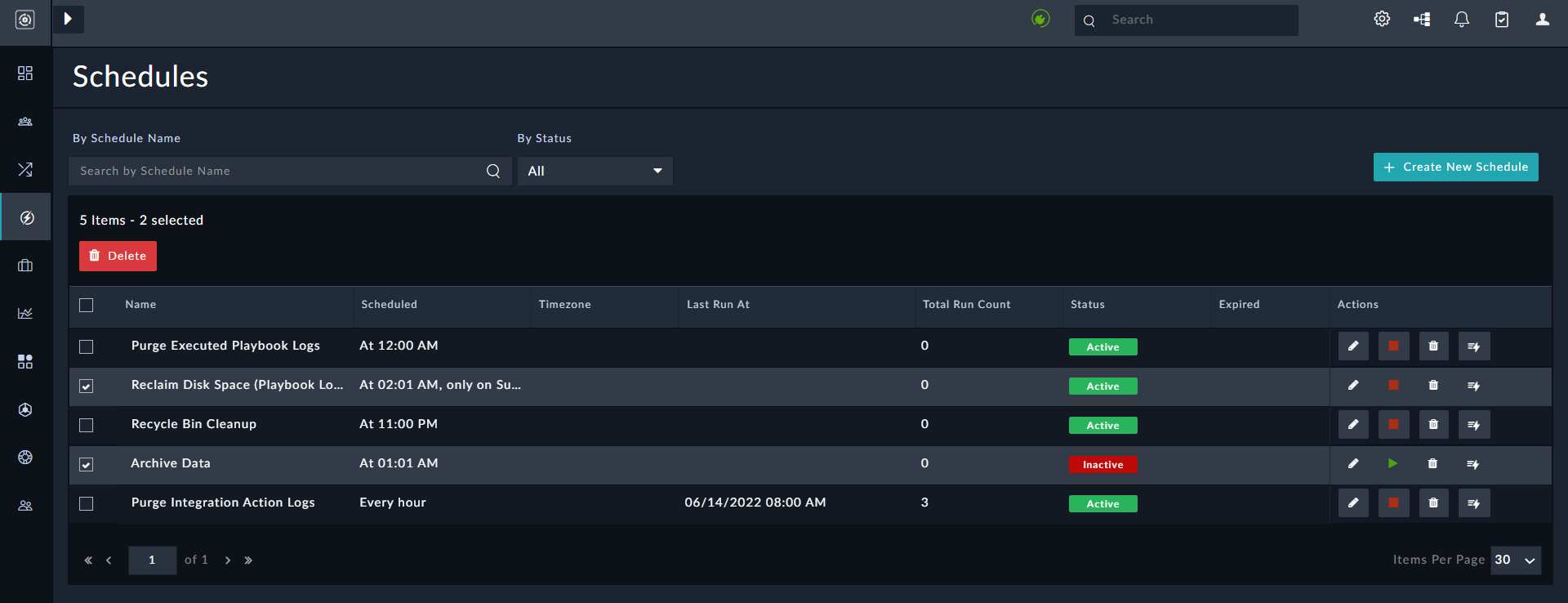This screenshot has height=603, width=1568.
Task: Sort by Status column header
Action: click(1088, 305)
